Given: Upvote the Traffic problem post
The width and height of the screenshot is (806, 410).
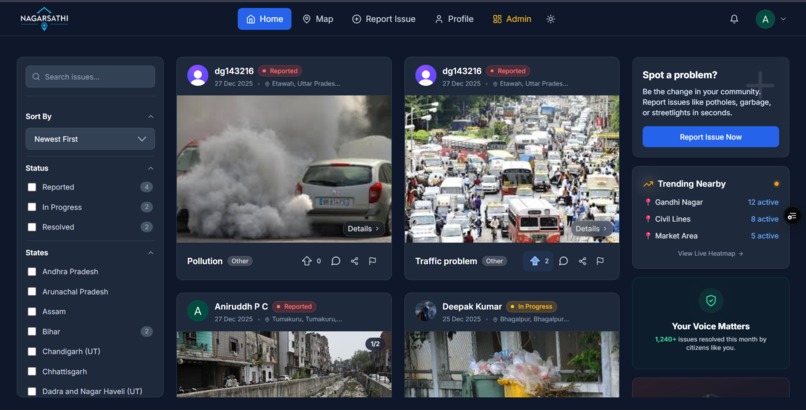Looking at the screenshot, I should pyautogui.click(x=538, y=261).
